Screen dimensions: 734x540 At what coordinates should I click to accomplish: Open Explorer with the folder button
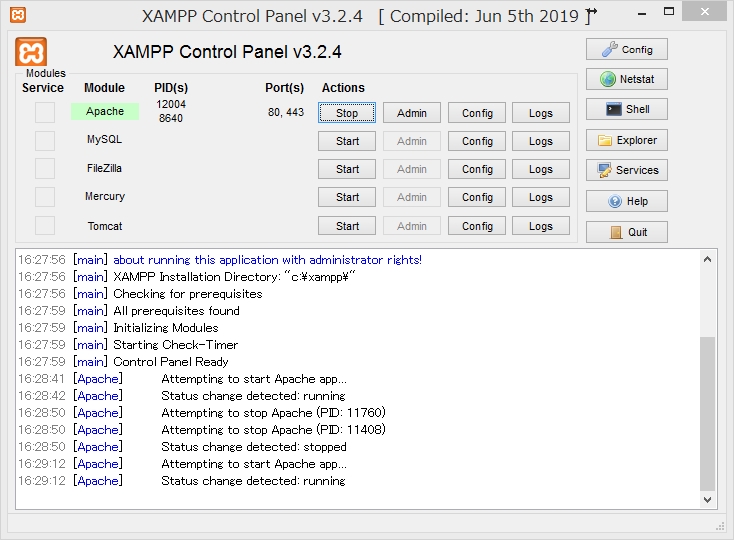click(627, 140)
